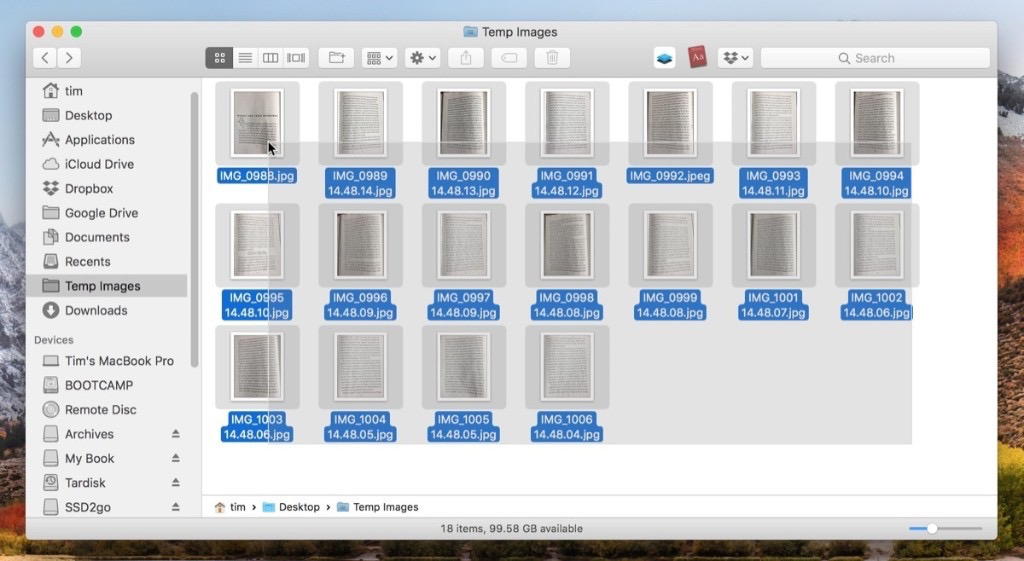
Task: Switch to column view in toolbar
Action: tap(270, 58)
